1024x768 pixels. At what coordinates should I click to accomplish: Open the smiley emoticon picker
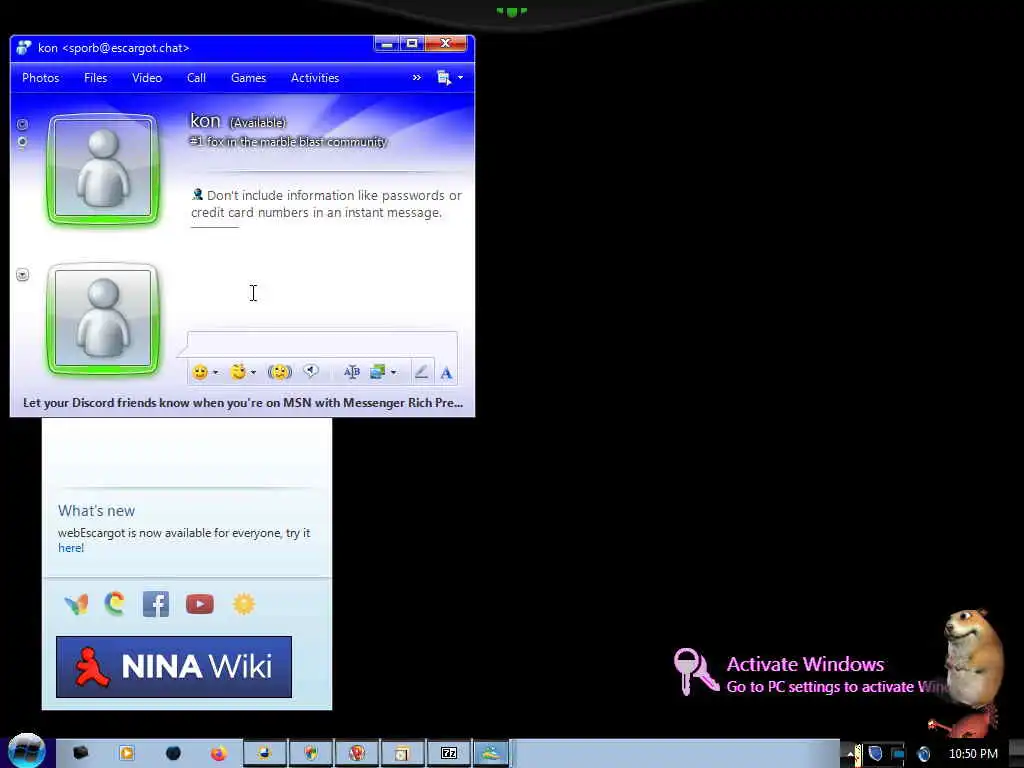(200, 372)
